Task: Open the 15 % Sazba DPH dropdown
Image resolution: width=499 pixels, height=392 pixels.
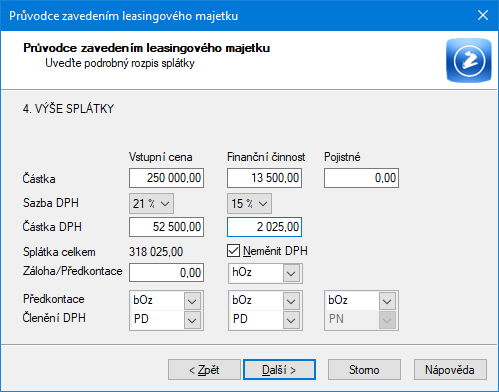Action: [249, 203]
